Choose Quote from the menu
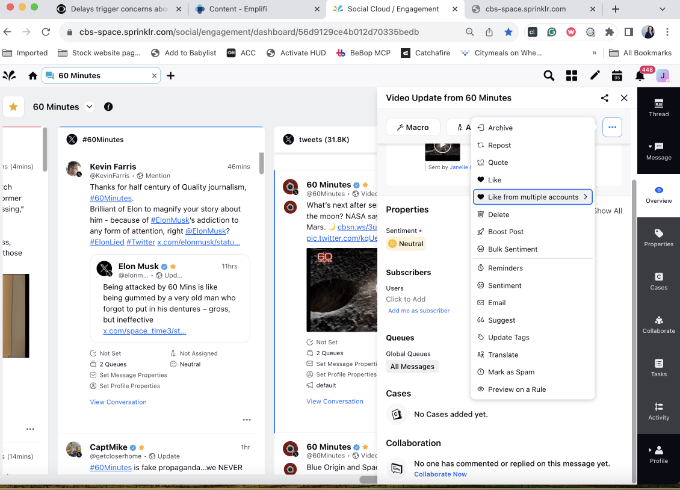The image size is (680, 490). point(533,163)
